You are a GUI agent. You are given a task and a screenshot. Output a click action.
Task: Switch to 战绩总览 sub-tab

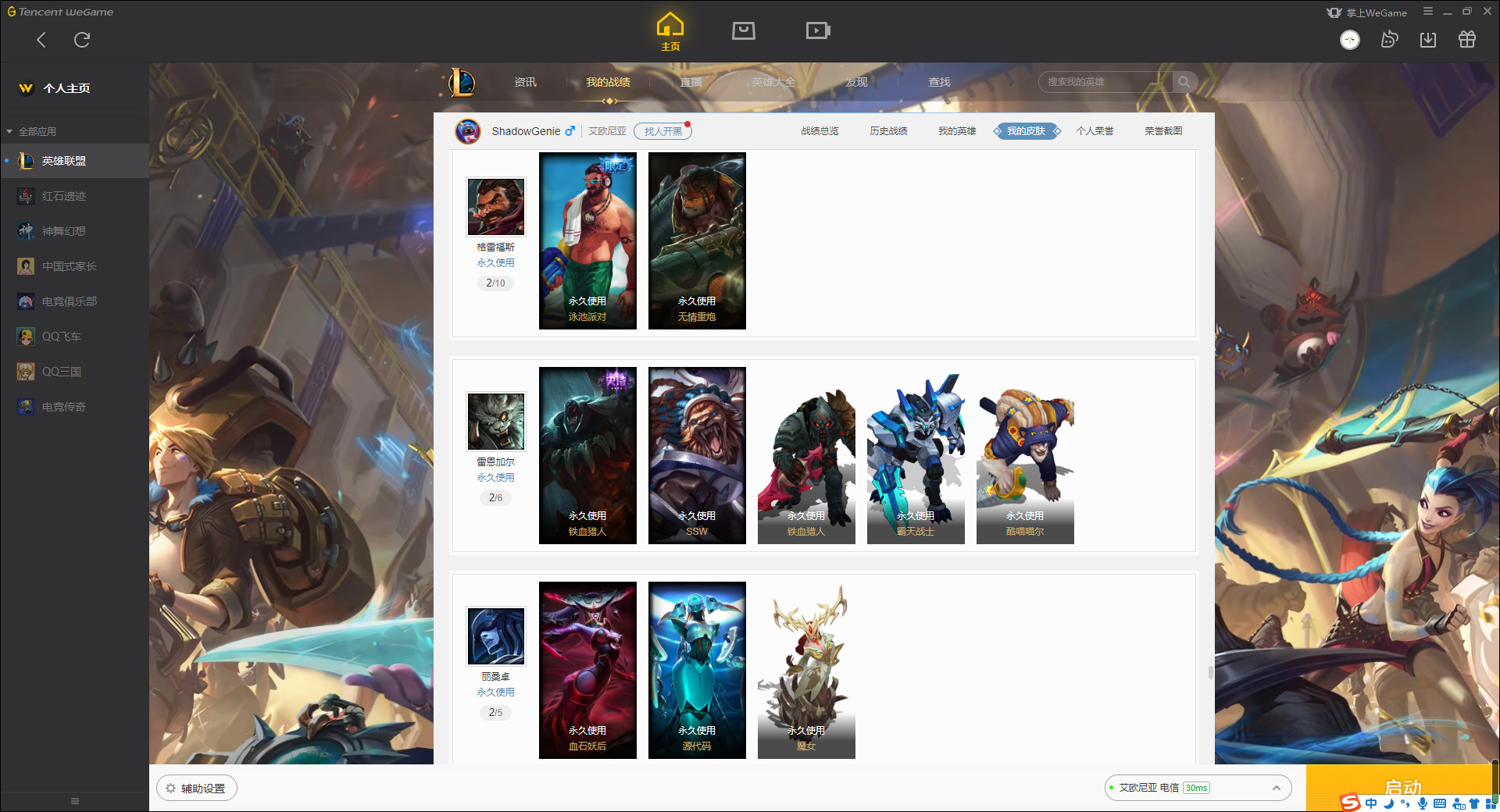click(820, 131)
